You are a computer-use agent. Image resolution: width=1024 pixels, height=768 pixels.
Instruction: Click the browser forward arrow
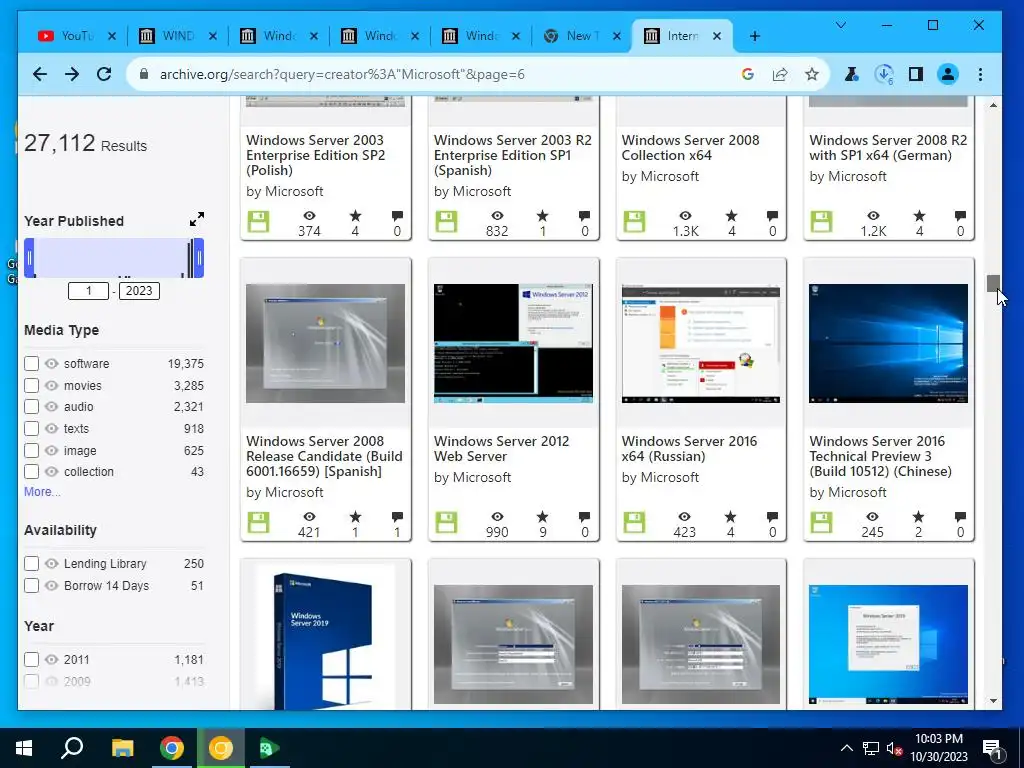pyautogui.click(x=72, y=74)
